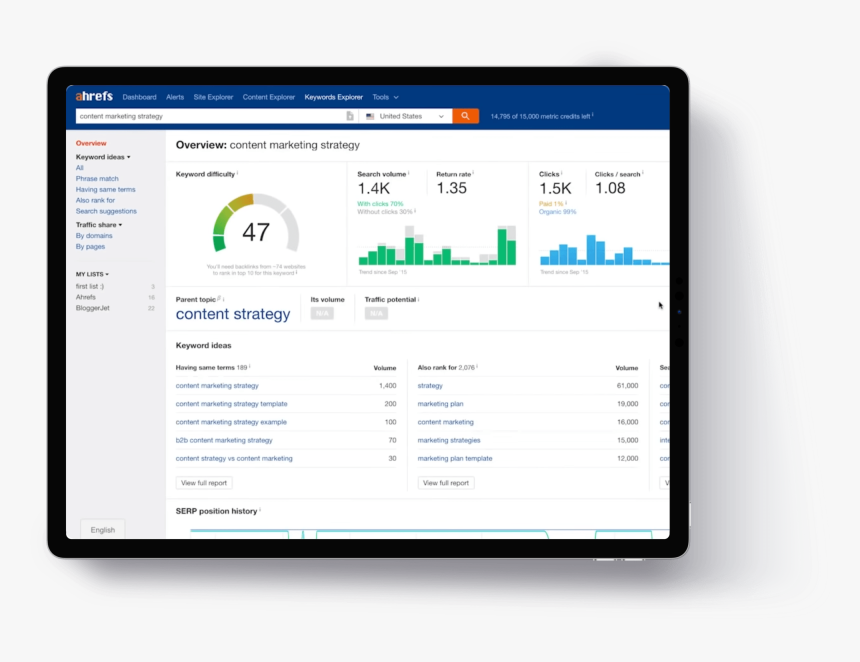The height and width of the screenshot is (662, 860).
Task: Click the 1.5K clicks value
Action: pyautogui.click(x=555, y=189)
